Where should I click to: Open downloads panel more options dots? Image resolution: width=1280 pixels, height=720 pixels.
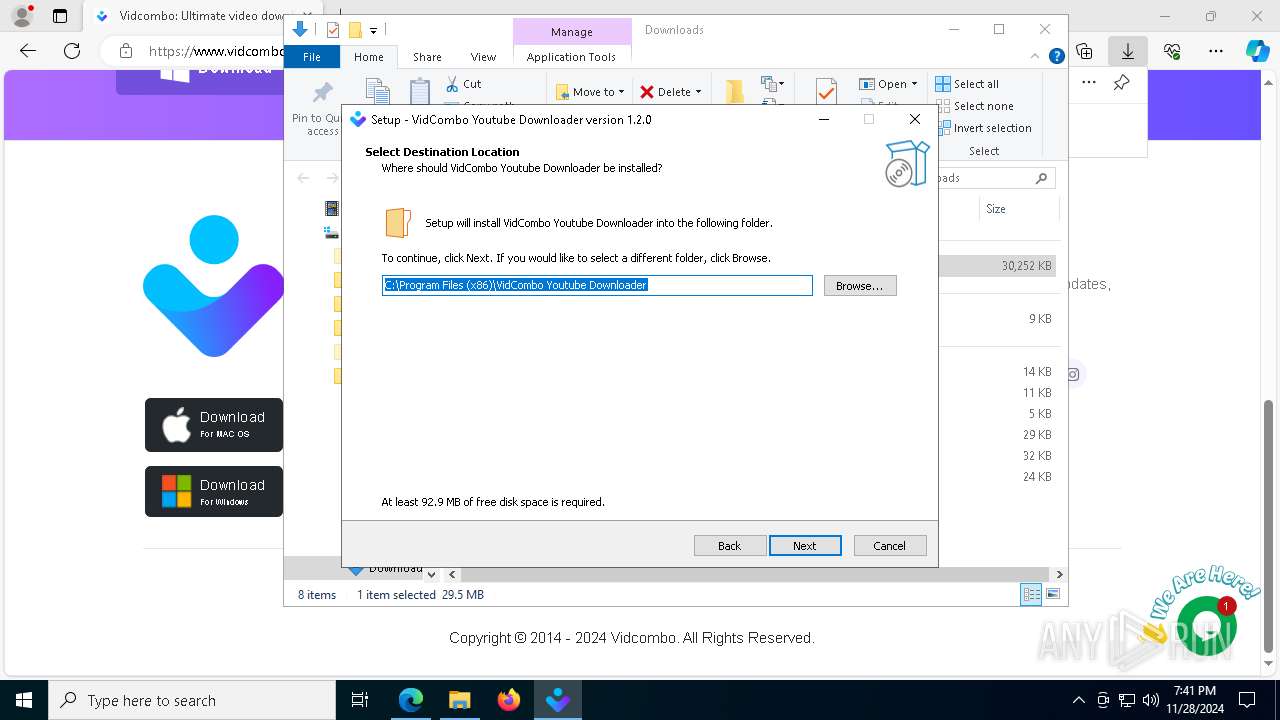(1089, 83)
